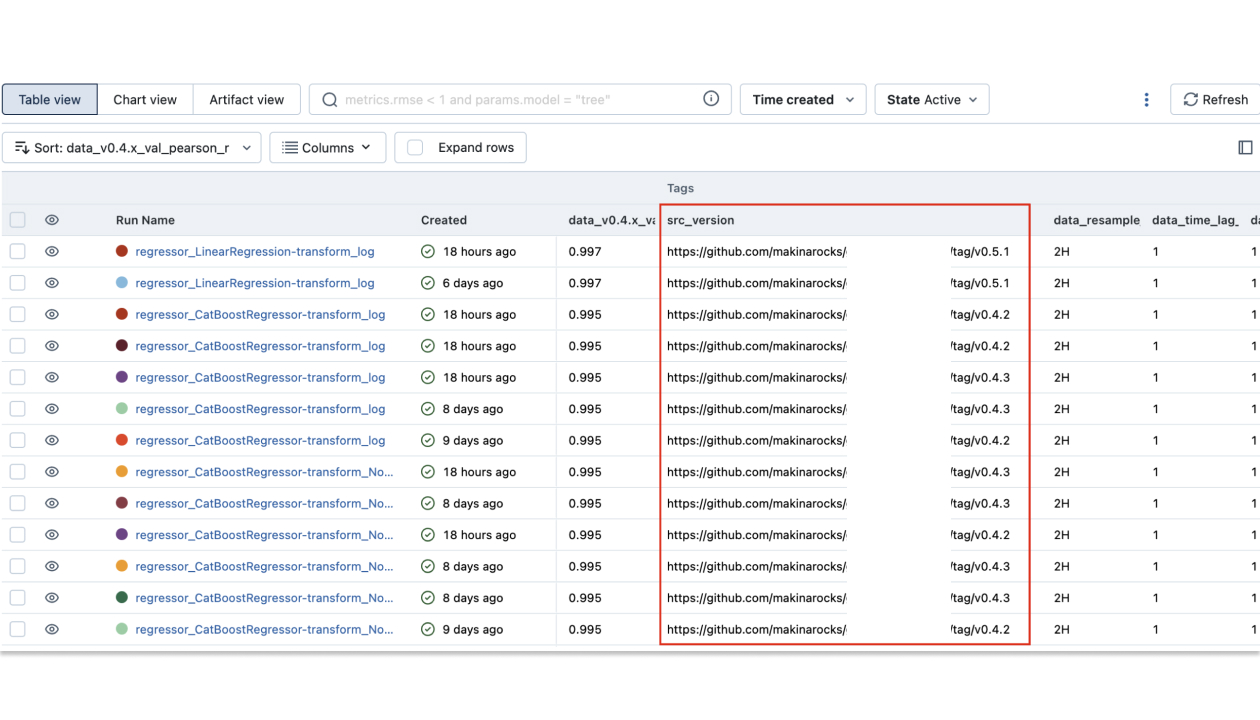
Task: Check the CatBoost transform_No run from 9 days ago
Action: (18, 630)
